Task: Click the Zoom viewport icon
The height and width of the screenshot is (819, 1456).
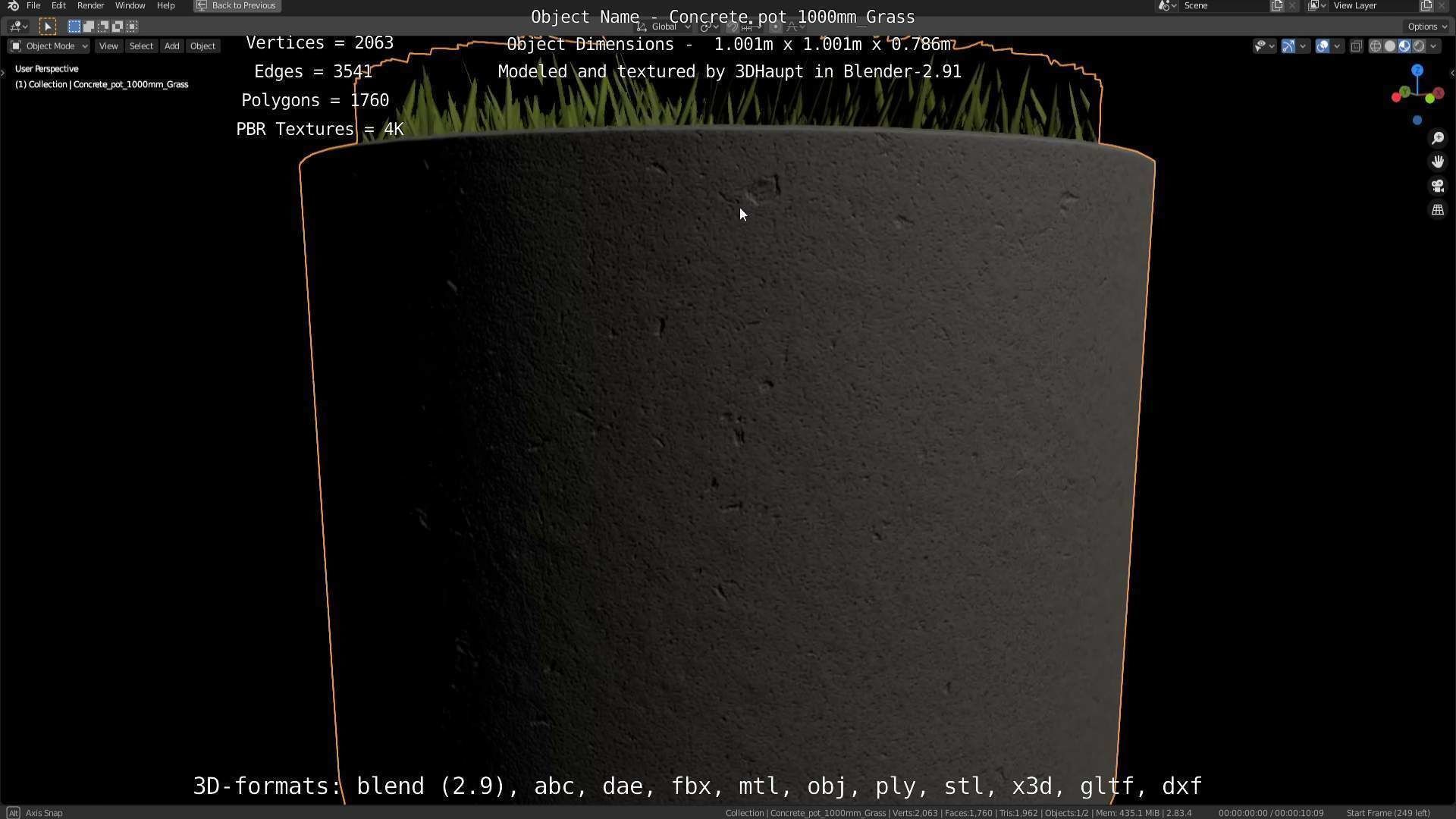Action: coord(1437,138)
